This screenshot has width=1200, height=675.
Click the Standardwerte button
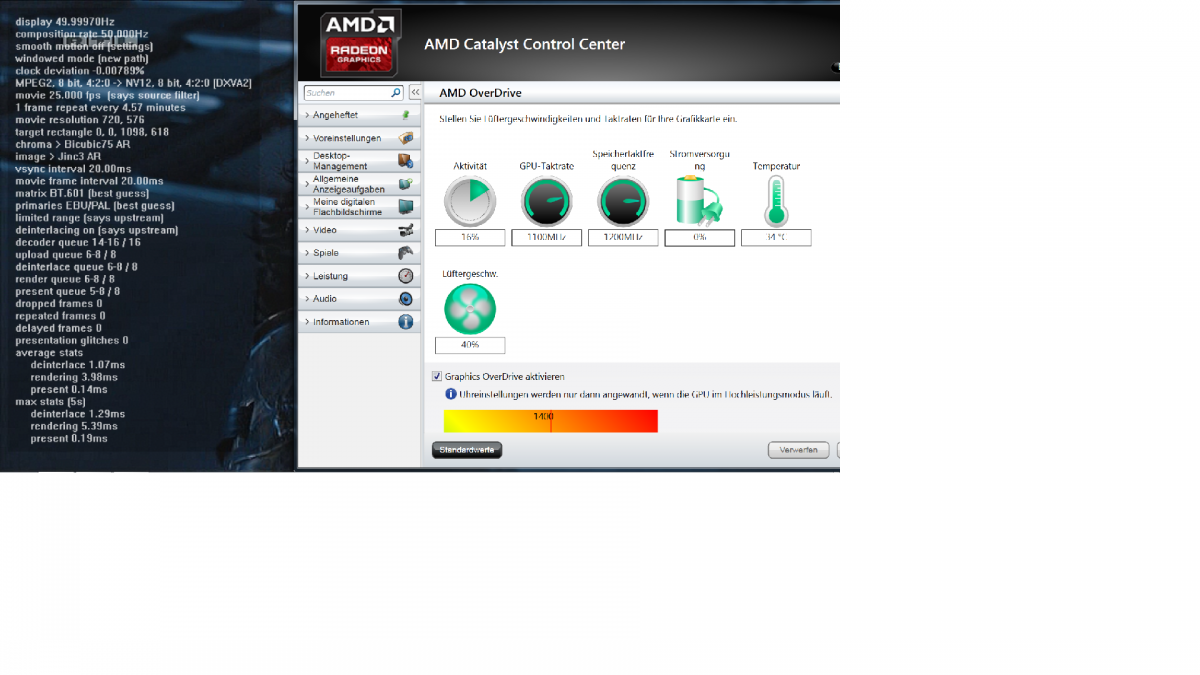(467, 450)
